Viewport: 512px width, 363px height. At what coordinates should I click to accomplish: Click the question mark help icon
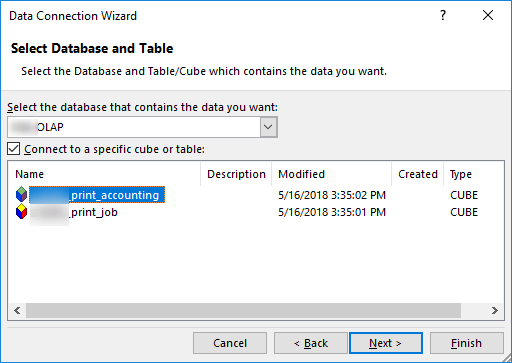point(443,15)
